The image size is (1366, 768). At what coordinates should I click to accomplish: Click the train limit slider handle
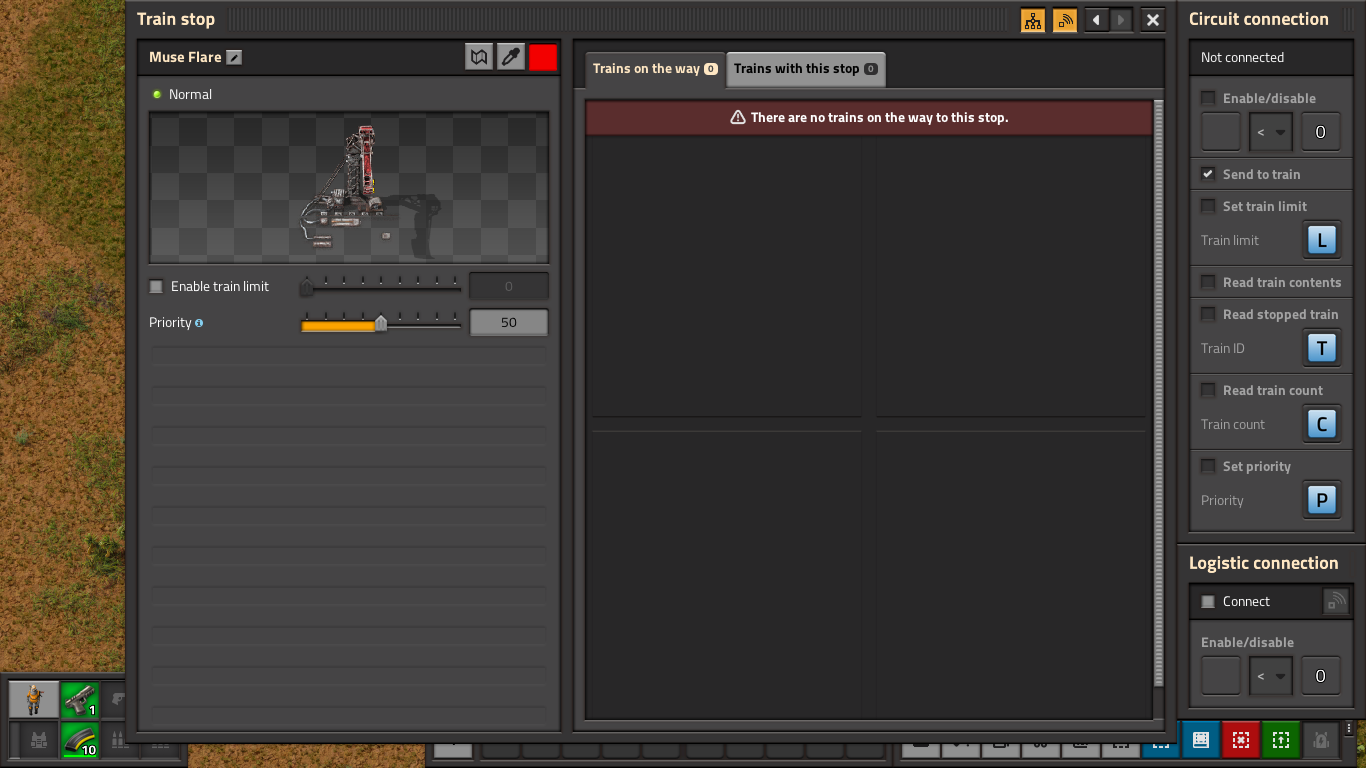pyautogui.click(x=307, y=287)
